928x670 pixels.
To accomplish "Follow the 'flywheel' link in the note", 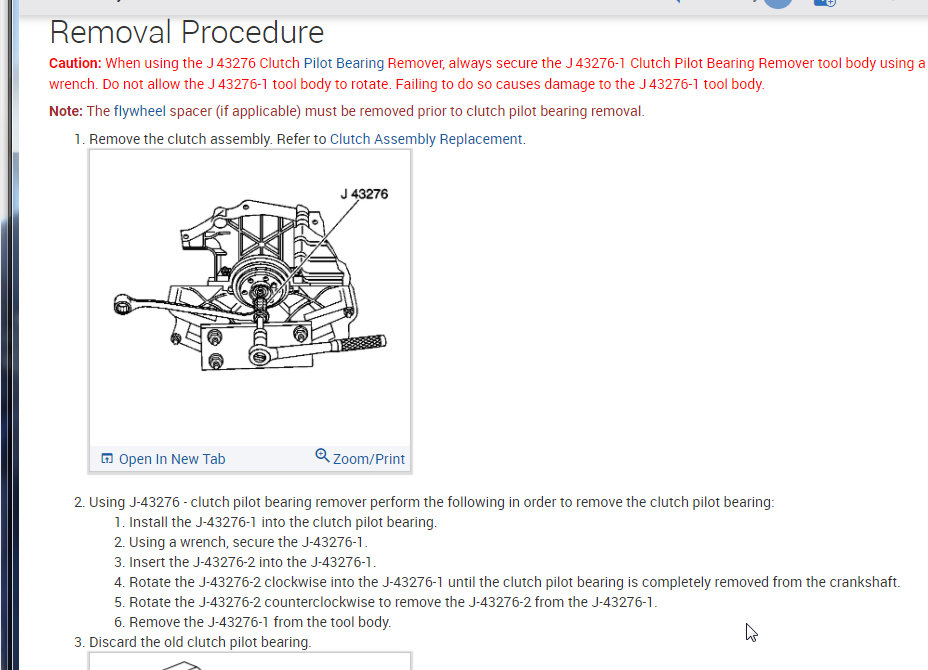I will (140, 111).
